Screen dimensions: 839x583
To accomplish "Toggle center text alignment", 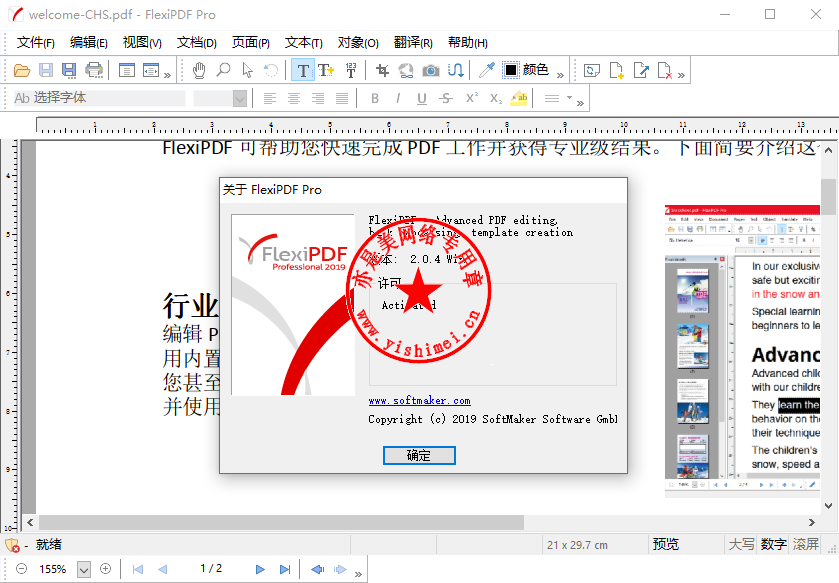I will [294, 98].
